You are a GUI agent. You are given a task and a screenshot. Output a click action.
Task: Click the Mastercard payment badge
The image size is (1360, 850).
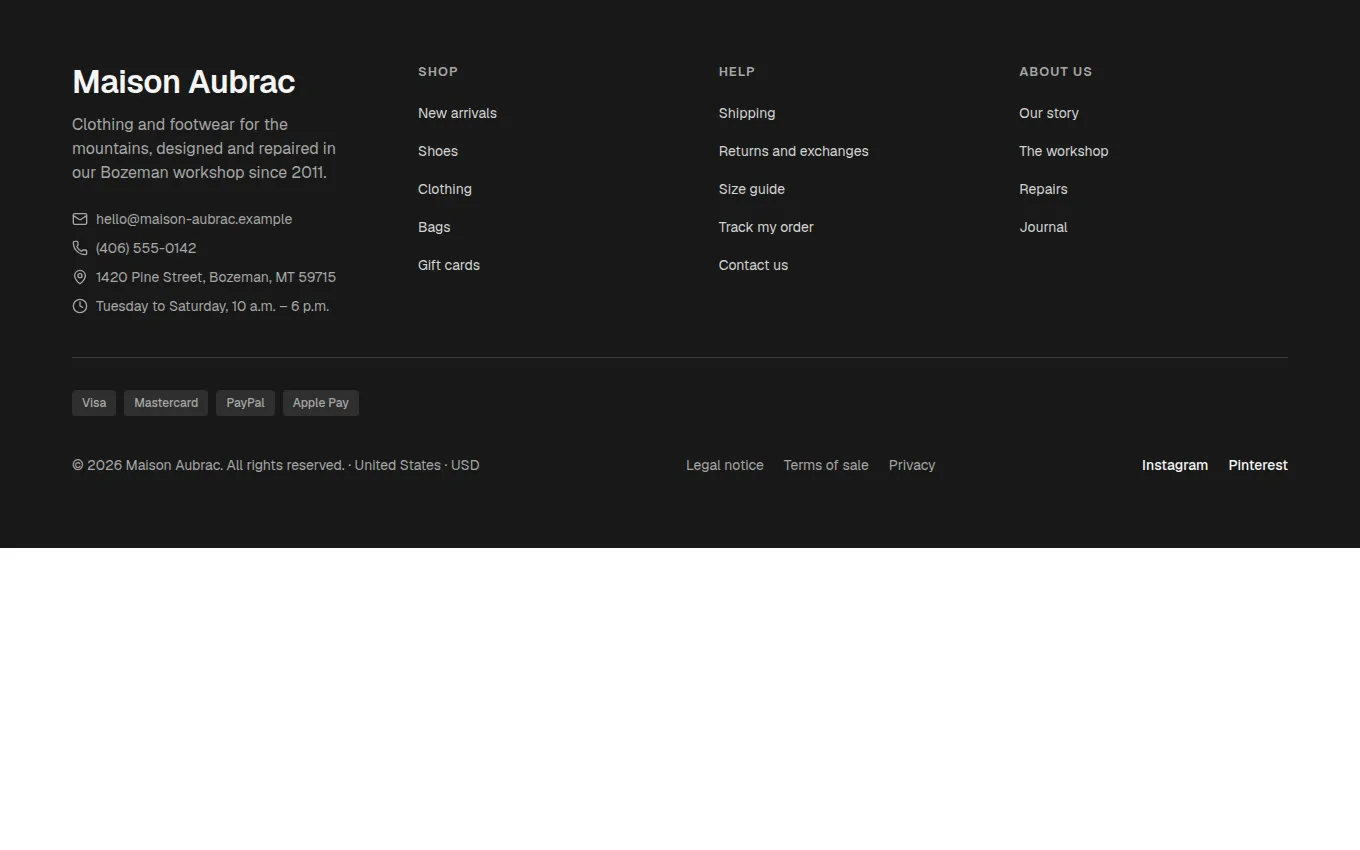(x=166, y=403)
